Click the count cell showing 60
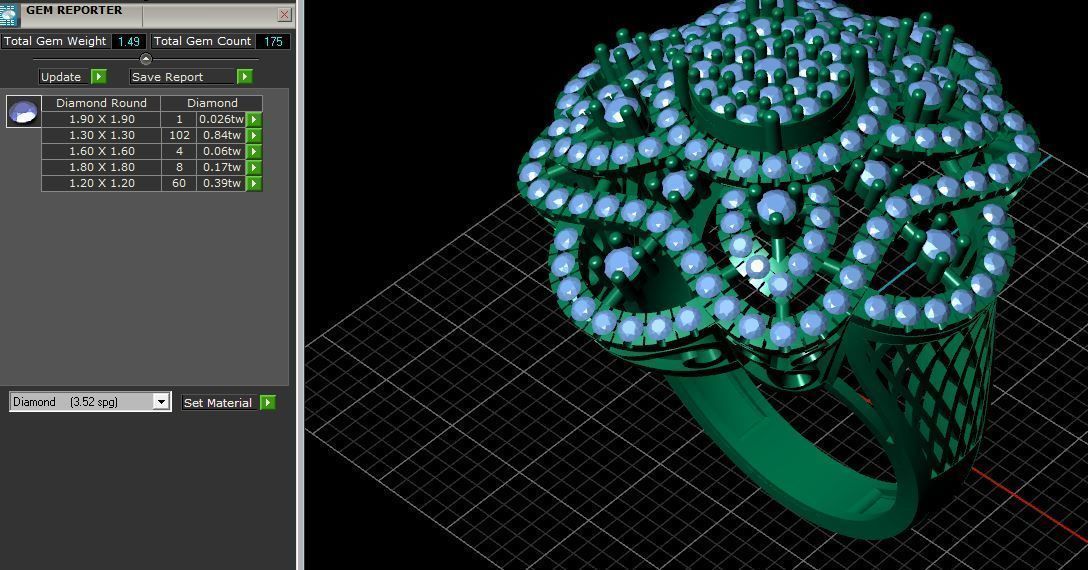The height and width of the screenshot is (570, 1088). [x=179, y=183]
